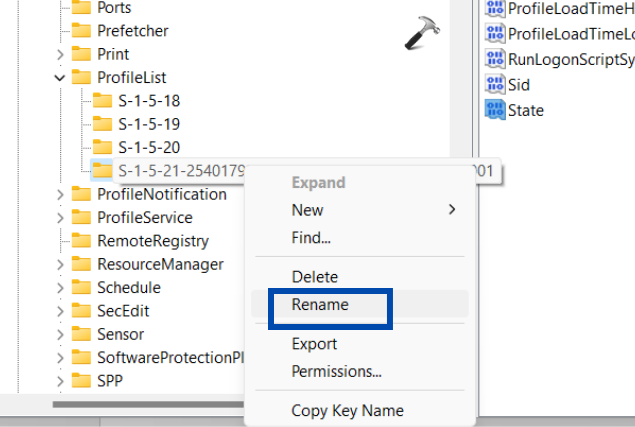Select the RunLogonScriptSync value name

(571, 59)
